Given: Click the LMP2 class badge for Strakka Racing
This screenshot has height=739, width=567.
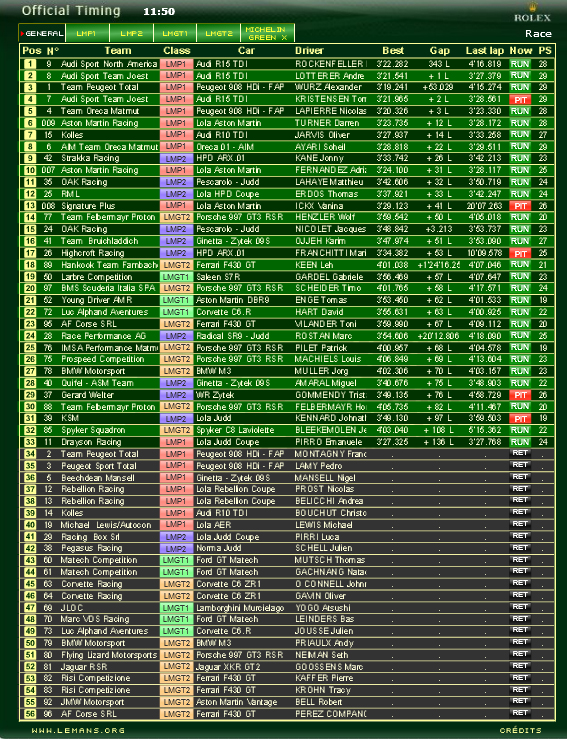Looking at the screenshot, I should (176, 158).
